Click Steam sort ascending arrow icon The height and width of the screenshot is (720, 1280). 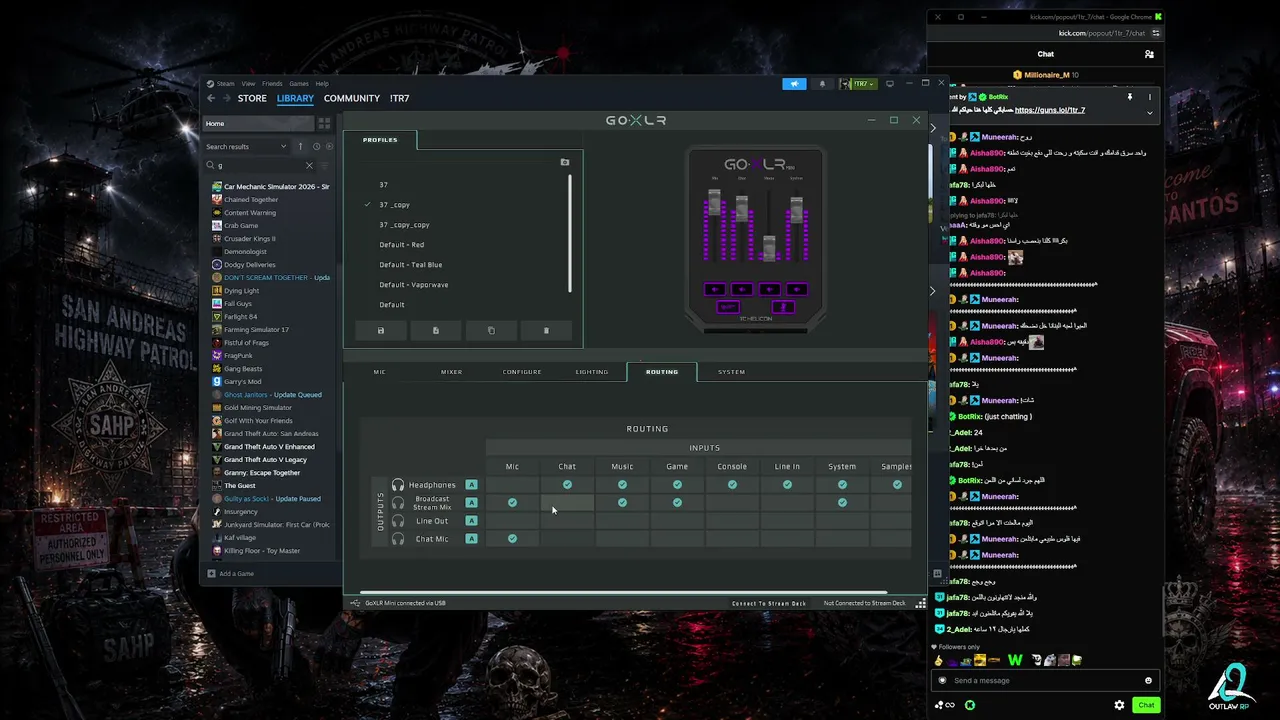(x=300, y=146)
